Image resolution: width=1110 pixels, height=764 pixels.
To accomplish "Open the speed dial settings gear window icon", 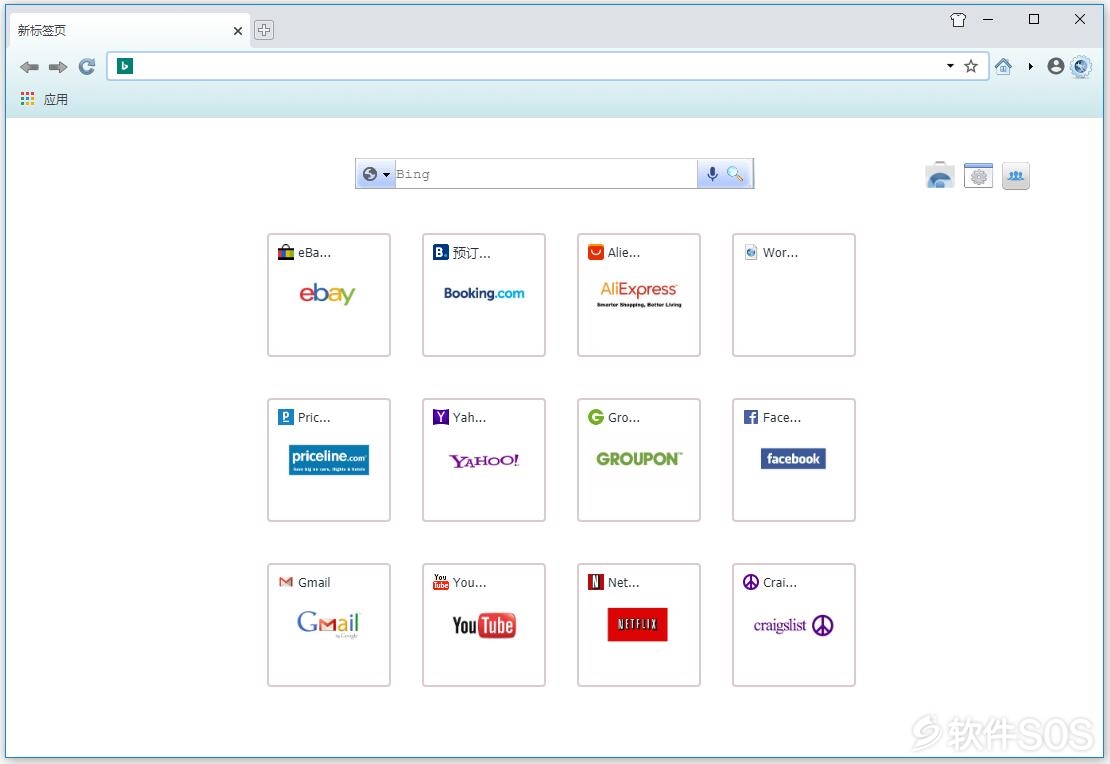I will click(978, 176).
